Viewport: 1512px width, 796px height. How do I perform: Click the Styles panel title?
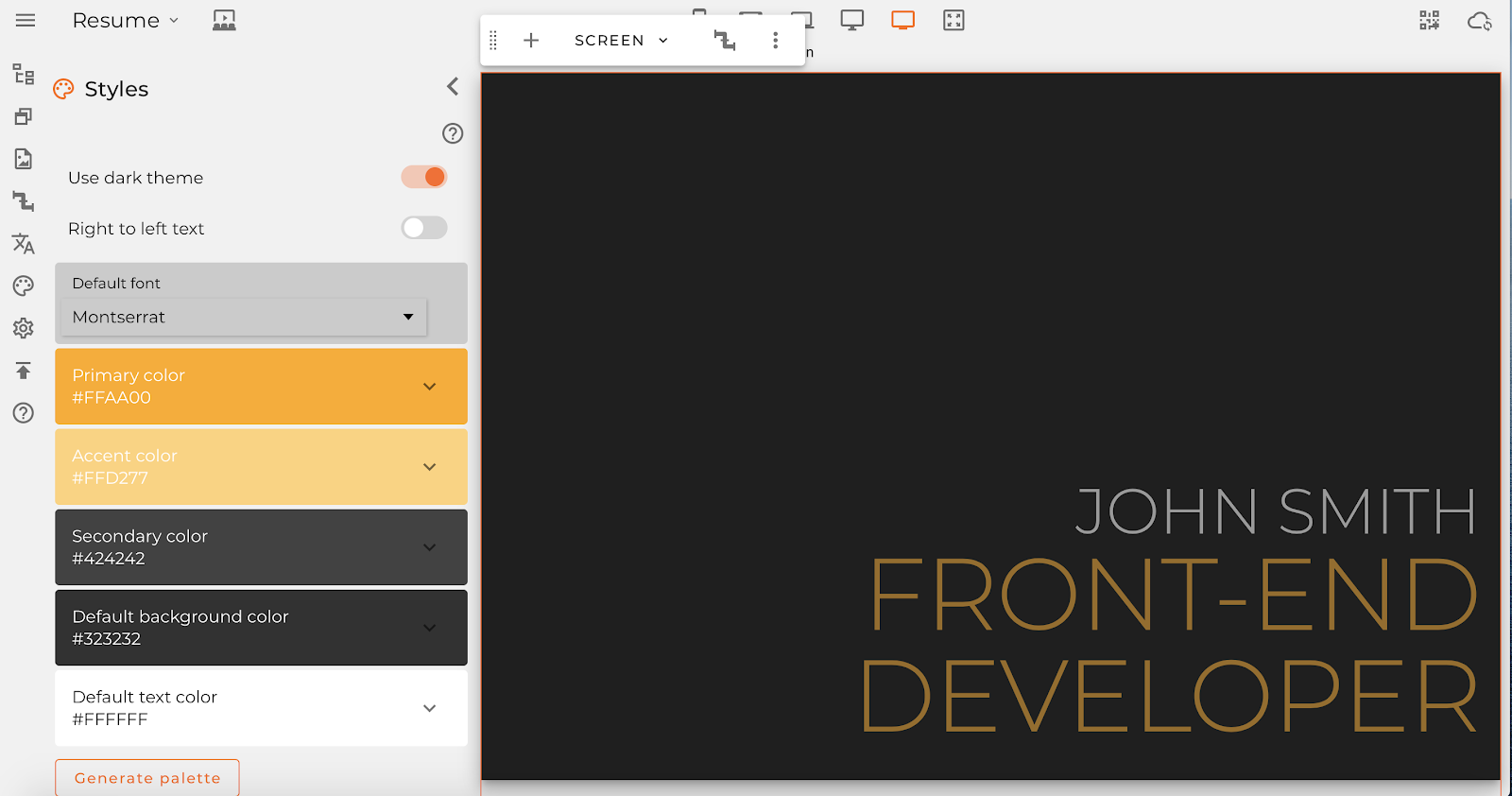tap(116, 89)
